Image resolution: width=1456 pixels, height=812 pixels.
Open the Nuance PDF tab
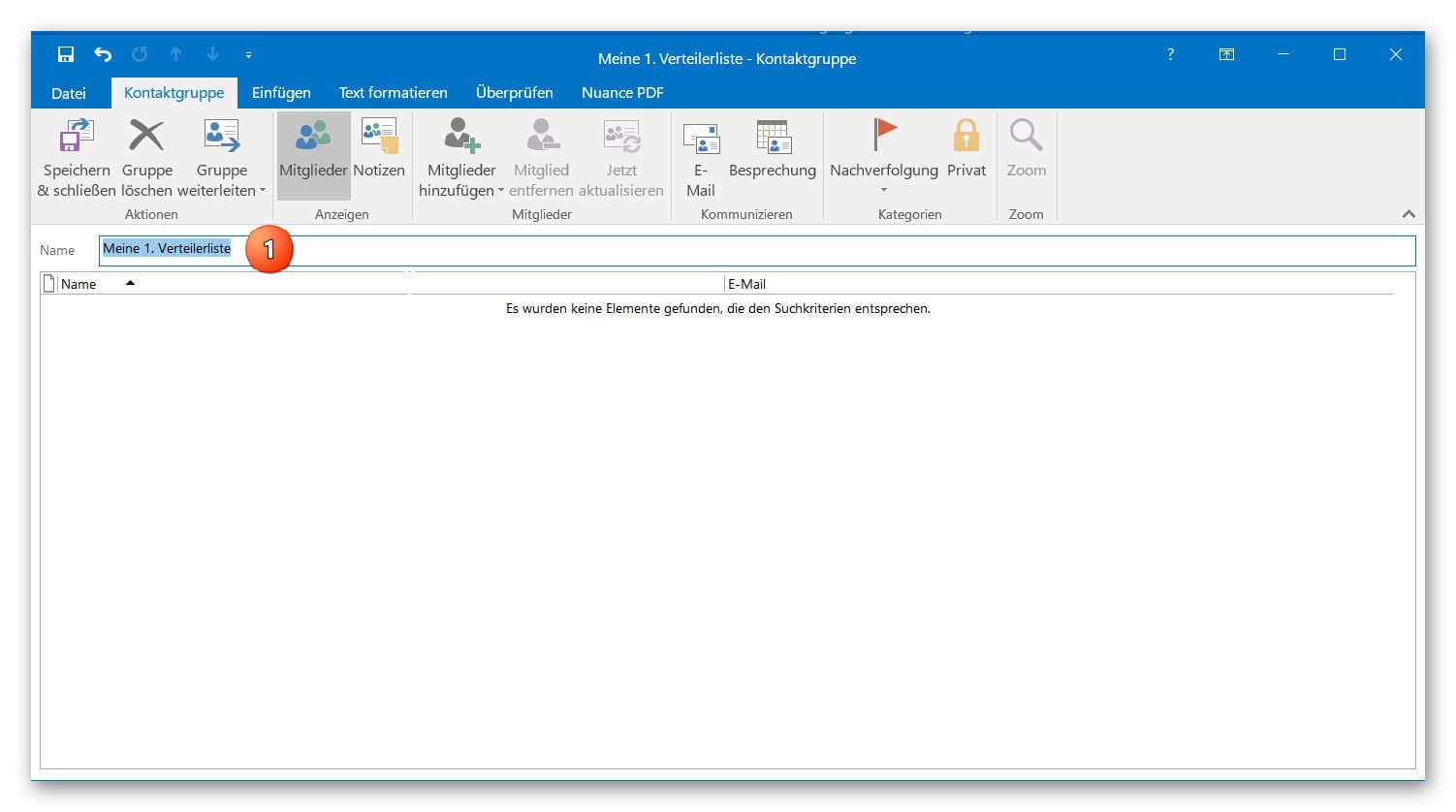click(622, 93)
